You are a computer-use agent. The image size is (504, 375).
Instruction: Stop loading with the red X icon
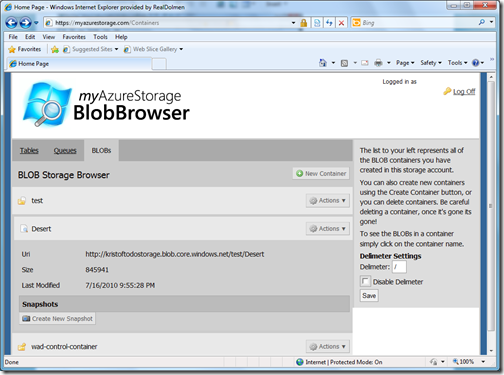341,23
